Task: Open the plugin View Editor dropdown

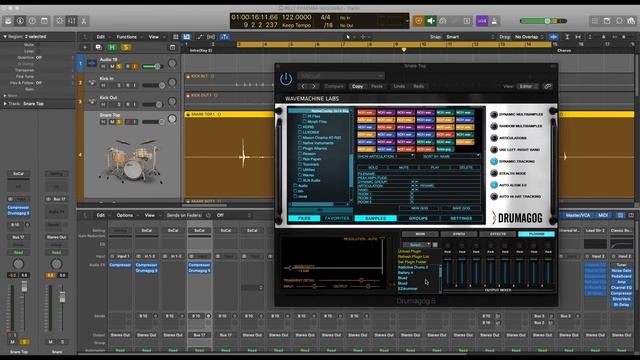Action: pos(529,86)
